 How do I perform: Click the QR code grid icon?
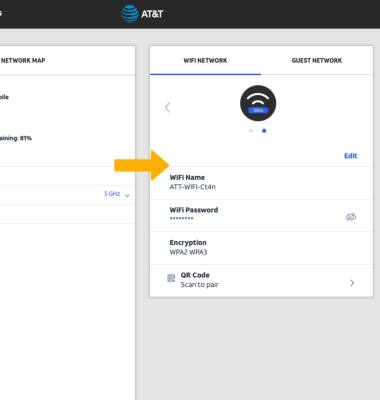pos(171,278)
